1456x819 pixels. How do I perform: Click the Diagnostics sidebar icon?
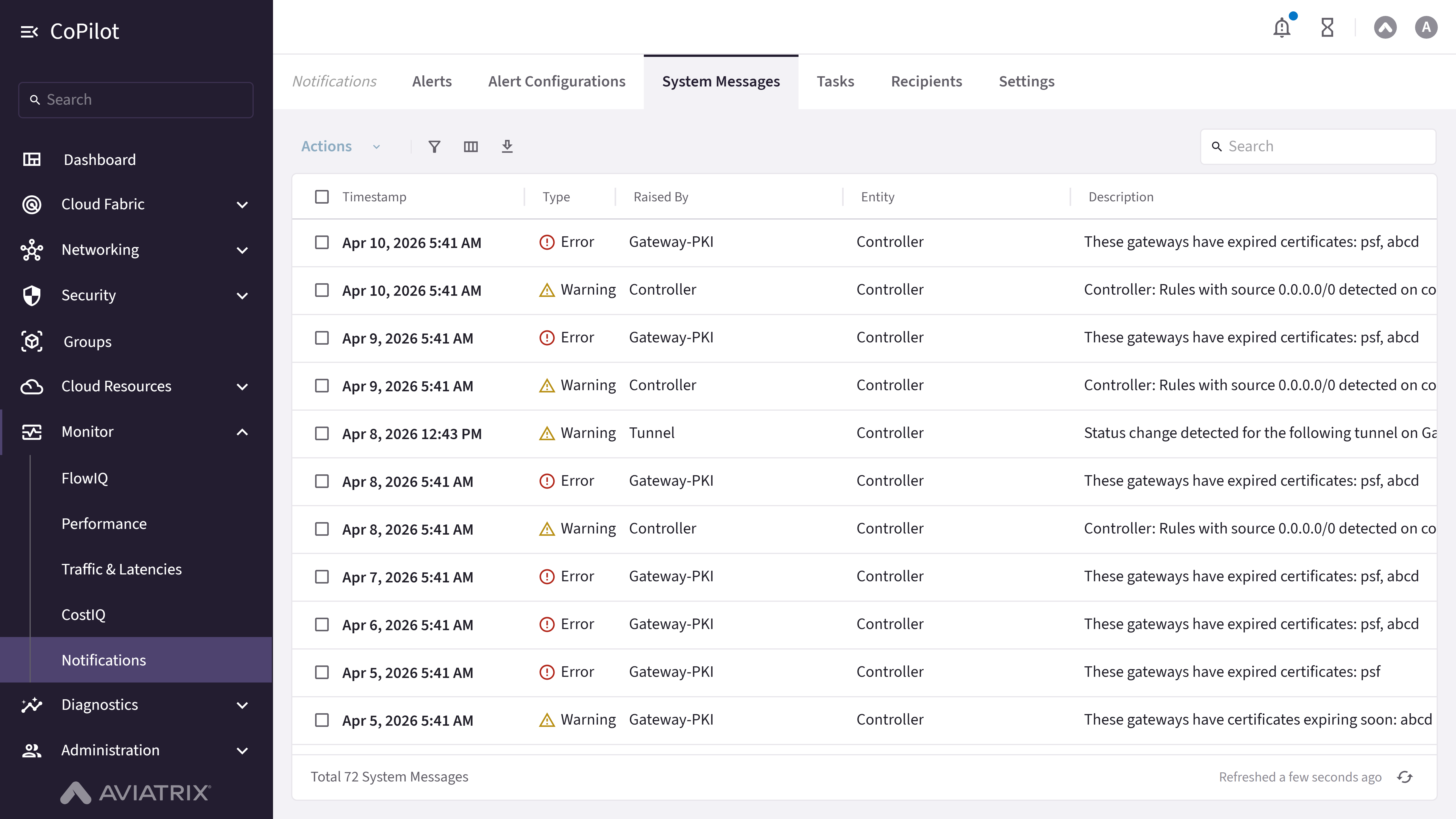(x=32, y=705)
